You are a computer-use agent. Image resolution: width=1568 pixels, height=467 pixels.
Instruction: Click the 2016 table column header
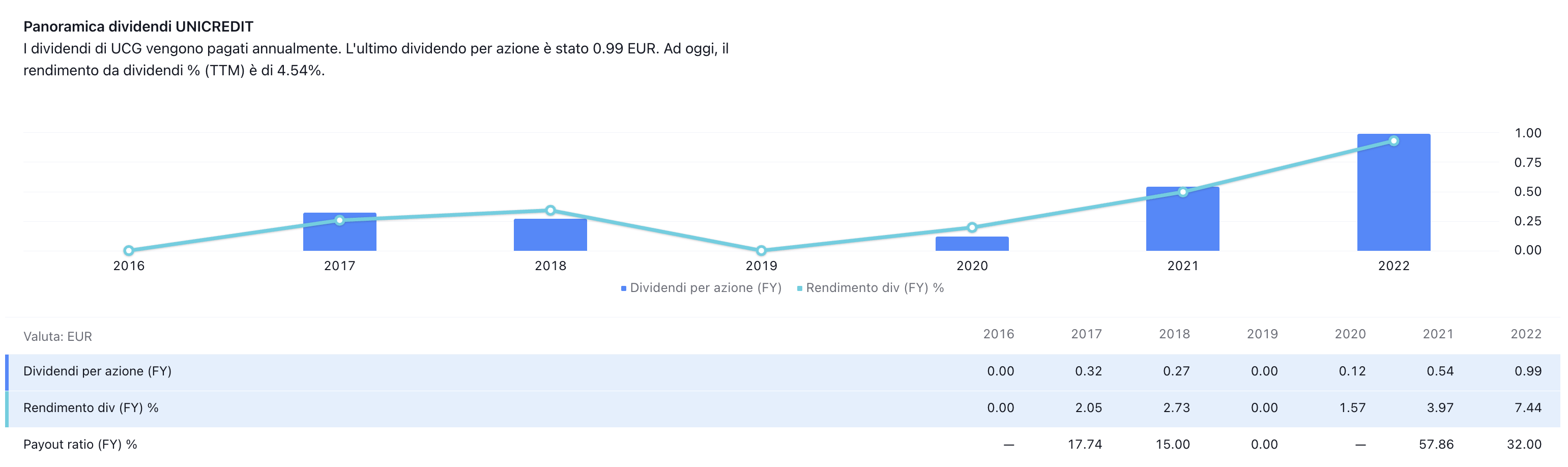coord(998,334)
